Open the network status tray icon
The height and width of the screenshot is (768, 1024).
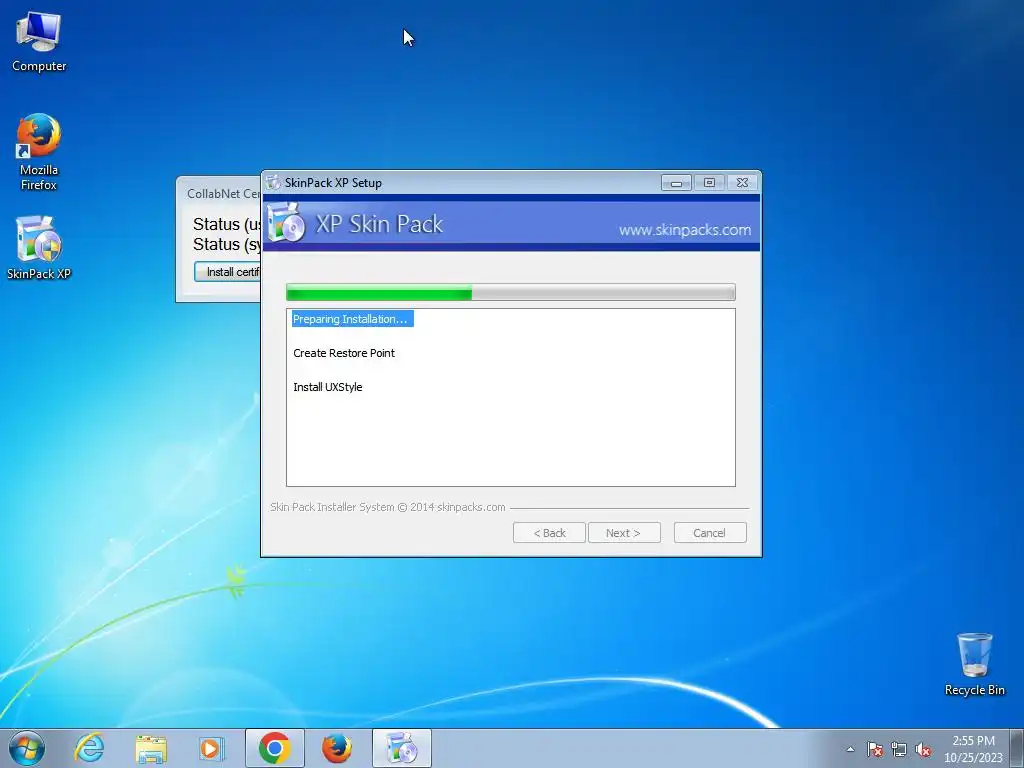[x=899, y=750]
